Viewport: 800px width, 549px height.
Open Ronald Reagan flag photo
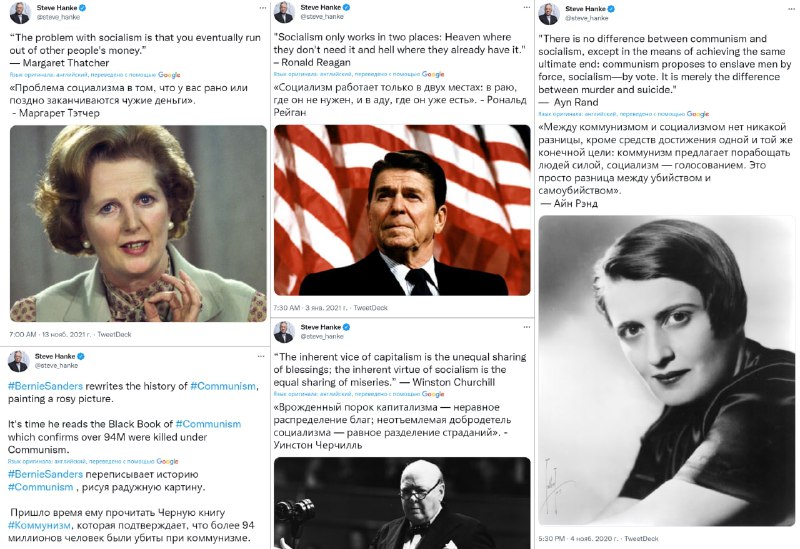(402, 210)
